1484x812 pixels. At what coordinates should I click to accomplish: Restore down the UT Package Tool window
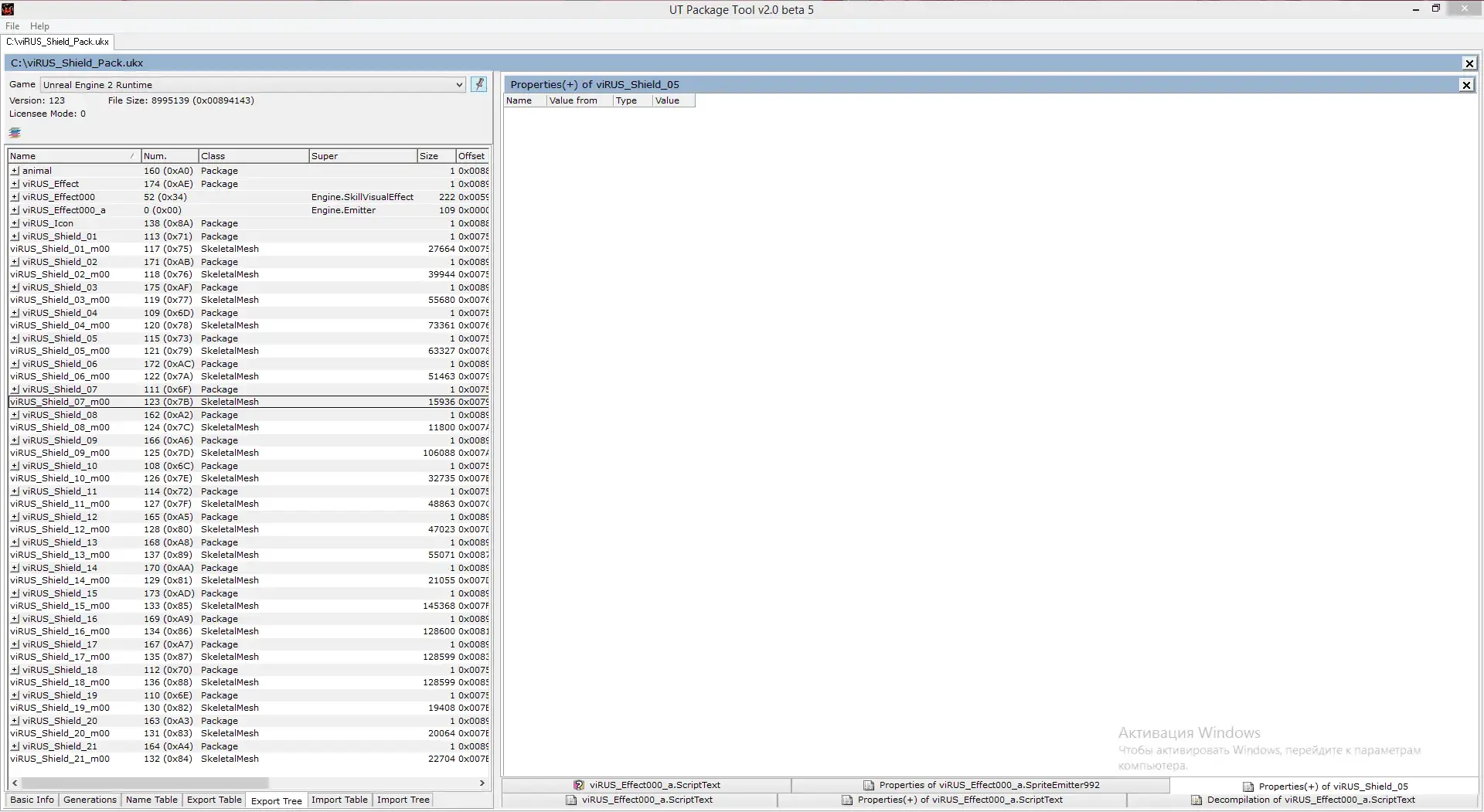(x=1436, y=8)
